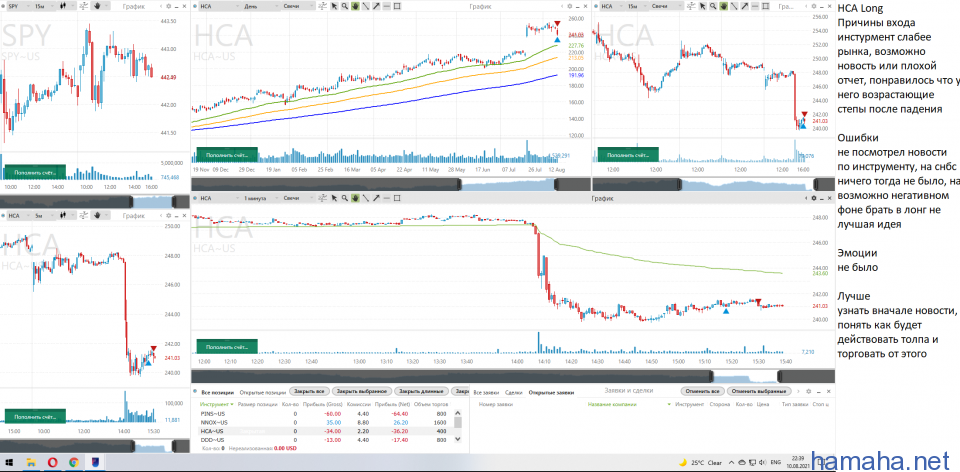
Task: Click the Название компании column header
Action: 612,404
